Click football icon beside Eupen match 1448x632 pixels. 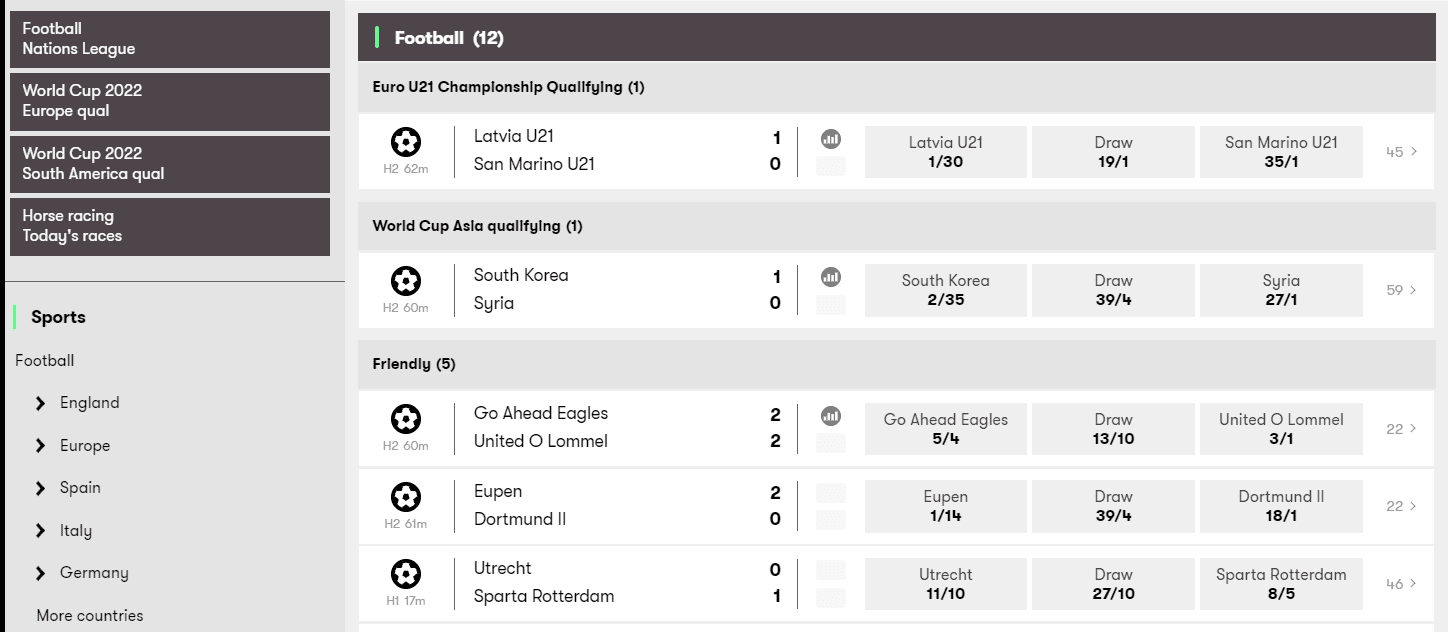coord(406,496)
